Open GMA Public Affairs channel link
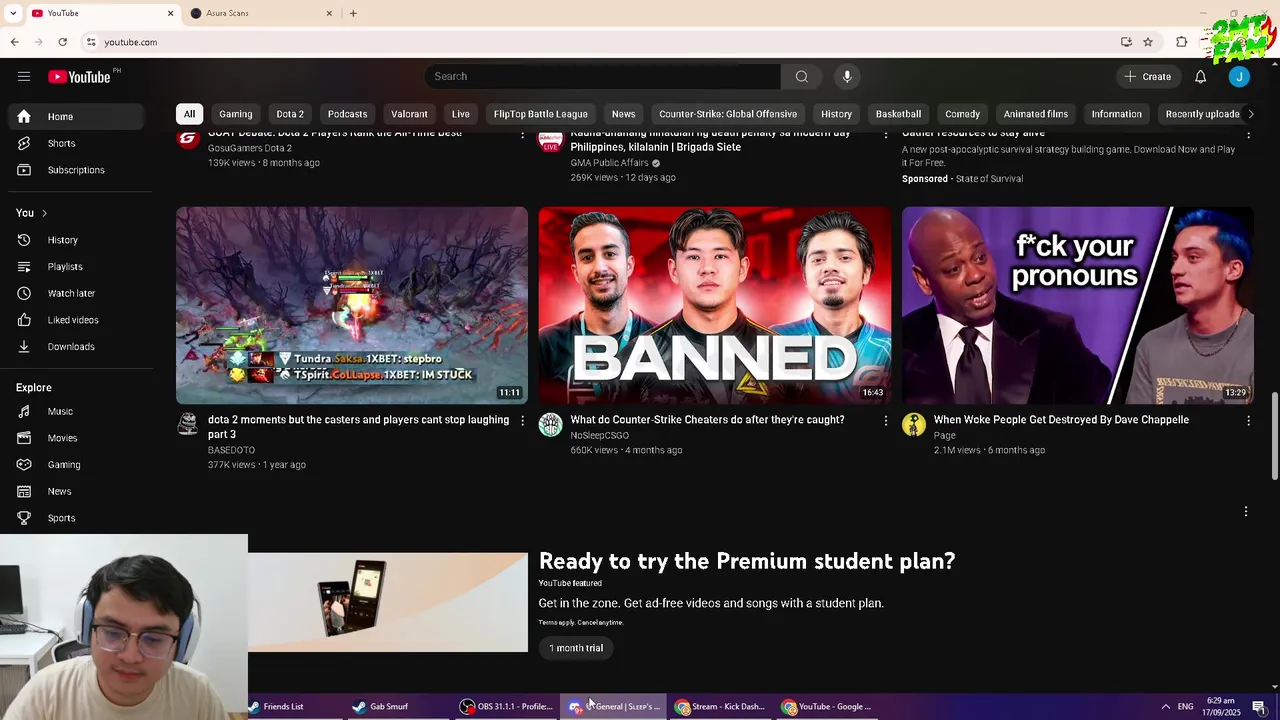The image size is (1280, 720). tap(609, 163)
